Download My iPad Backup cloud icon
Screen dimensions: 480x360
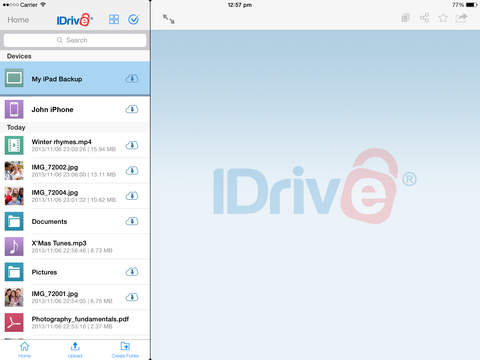click(x=132, y=79)
